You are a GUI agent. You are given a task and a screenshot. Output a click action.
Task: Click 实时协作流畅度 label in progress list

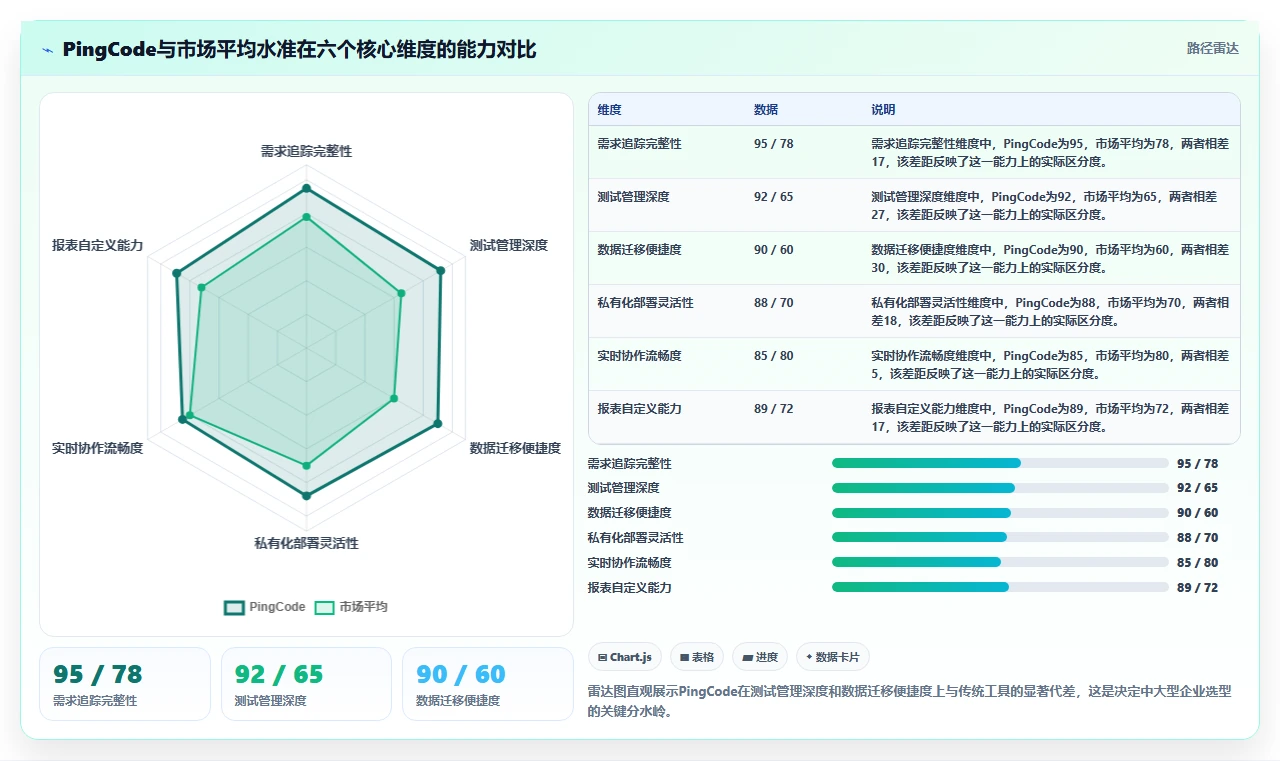coord(629,563)
